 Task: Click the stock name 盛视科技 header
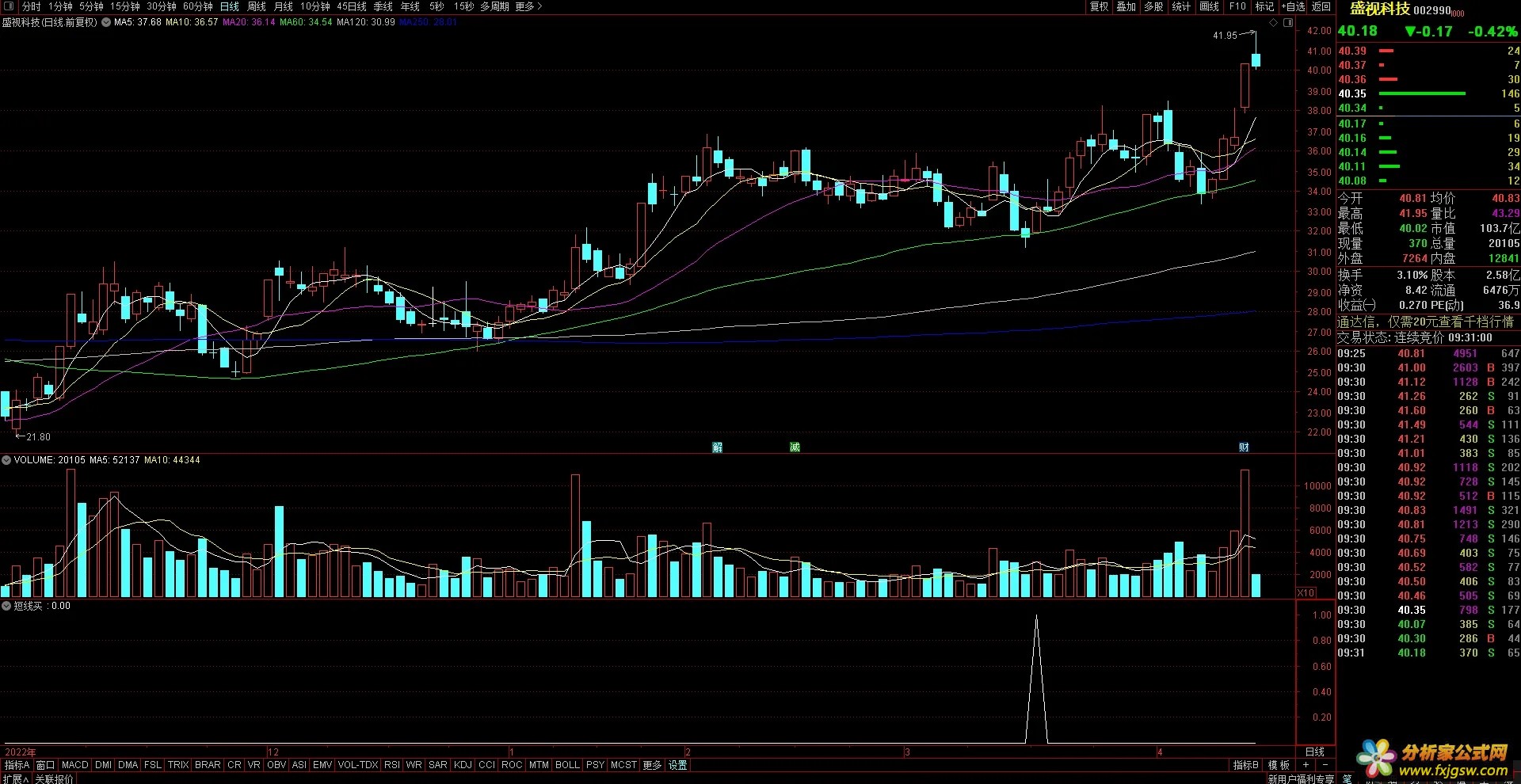click(1381, 9)
